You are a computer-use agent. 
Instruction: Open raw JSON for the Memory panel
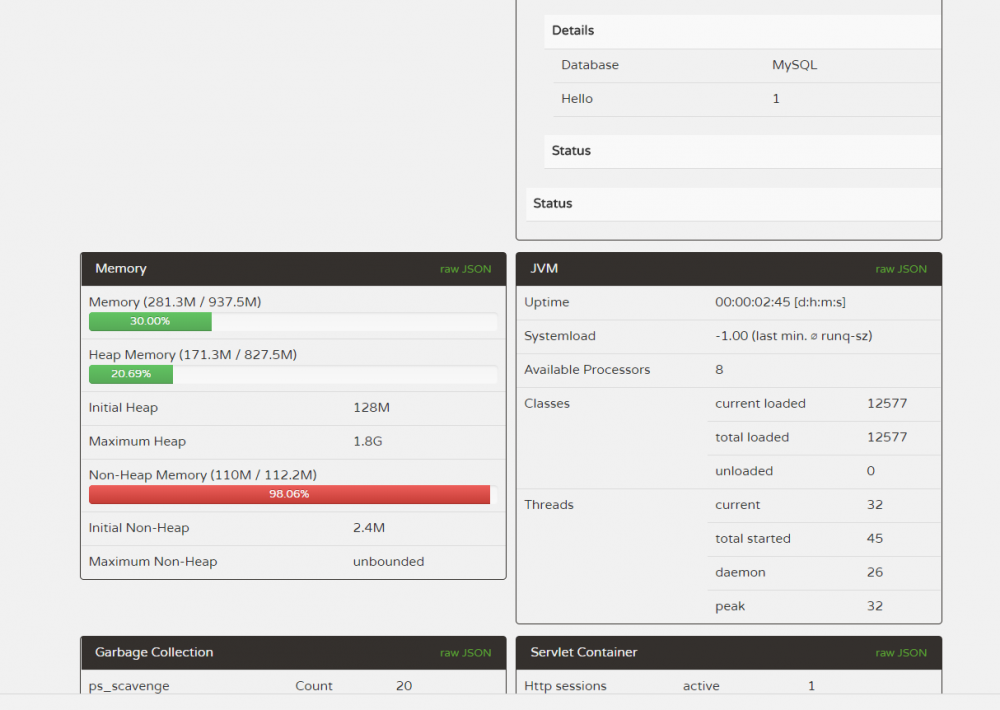pos(465,269)
